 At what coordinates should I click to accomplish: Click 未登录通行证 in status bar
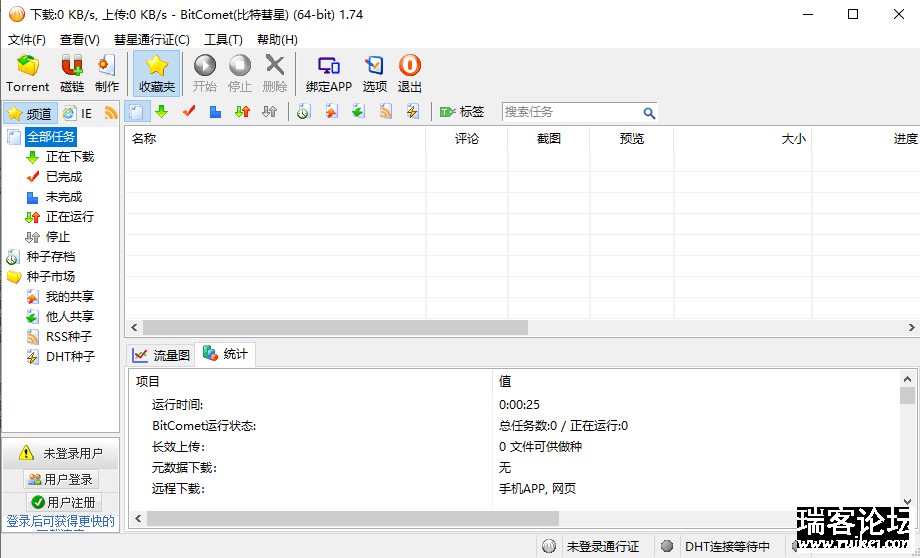(x=602, y=546)
